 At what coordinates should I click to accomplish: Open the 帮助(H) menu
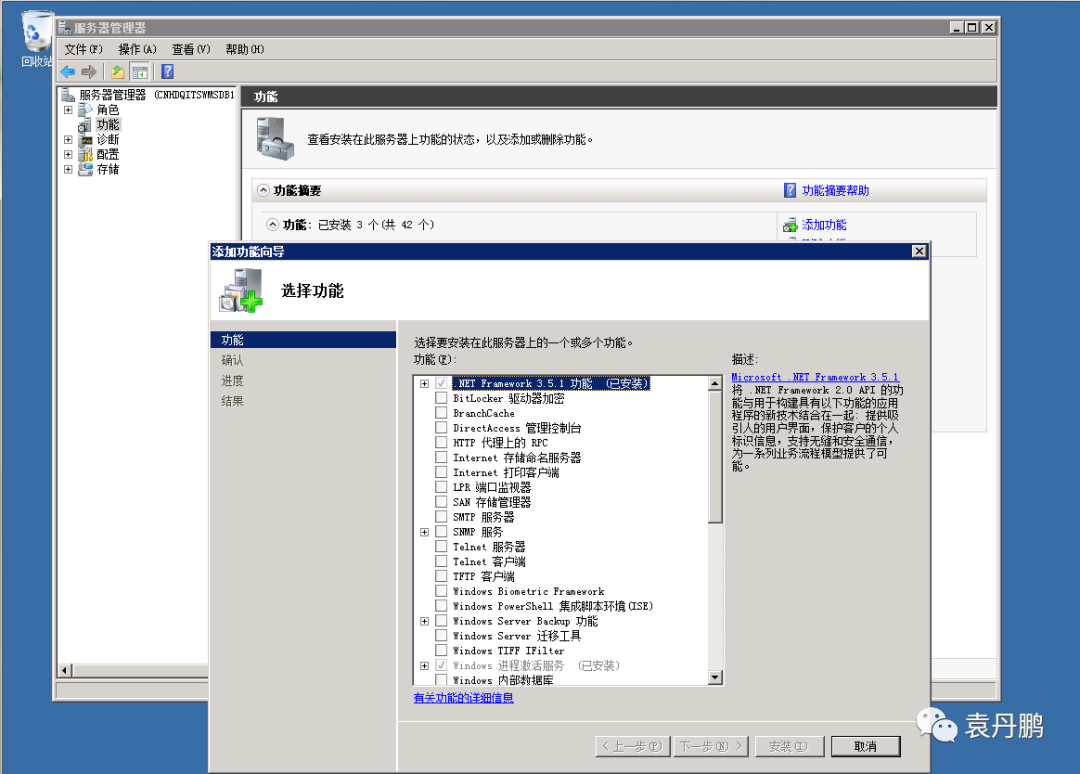pyautogui.click(x=245, y=49)
